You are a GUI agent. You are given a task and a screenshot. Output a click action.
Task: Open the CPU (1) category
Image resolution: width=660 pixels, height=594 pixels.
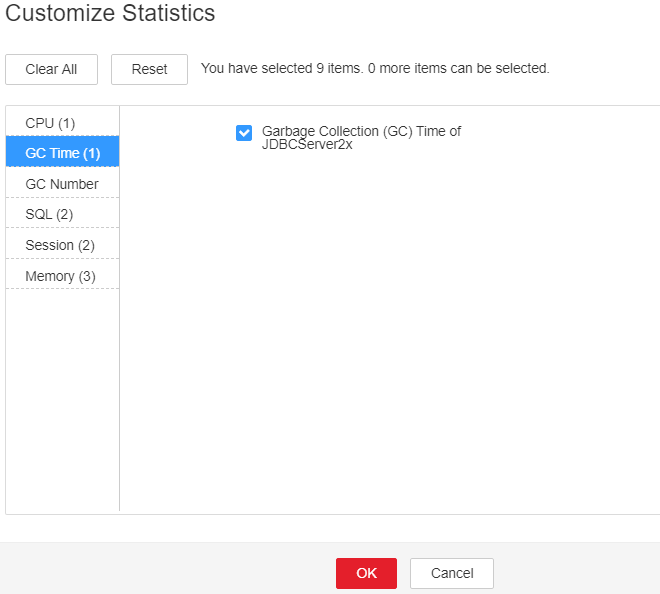click(x=62, y=121)
